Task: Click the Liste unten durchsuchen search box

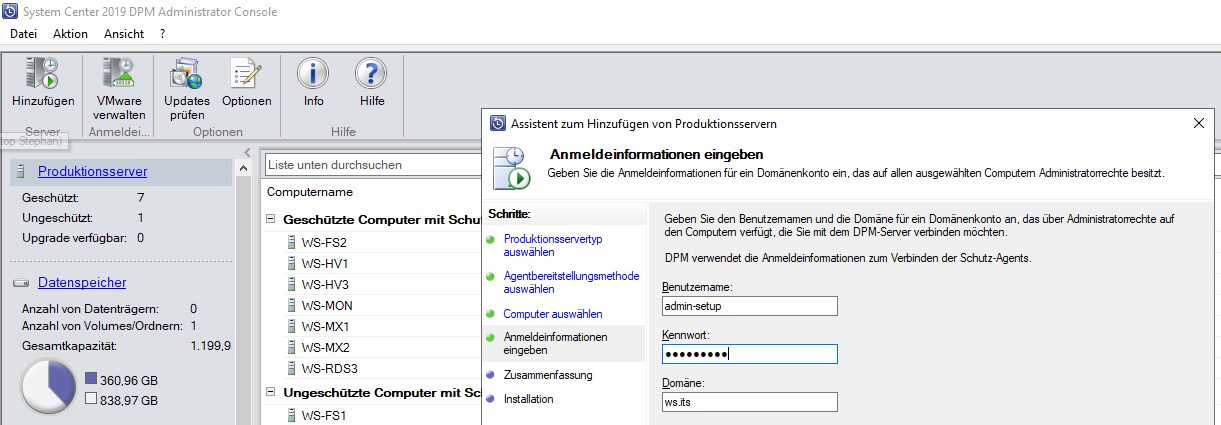Action: pyautogui.click(x=373, y=164)
